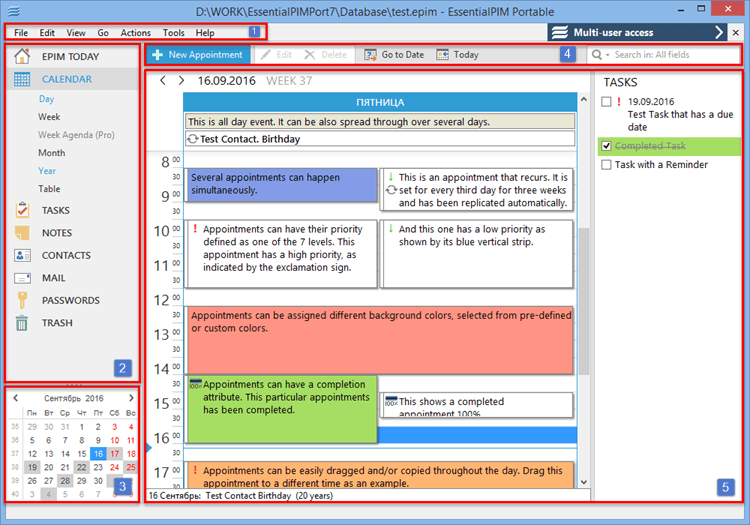This screenshot has height=525, width=750.
Task: Click the Search in All fields box
Action: pos(662,55)
